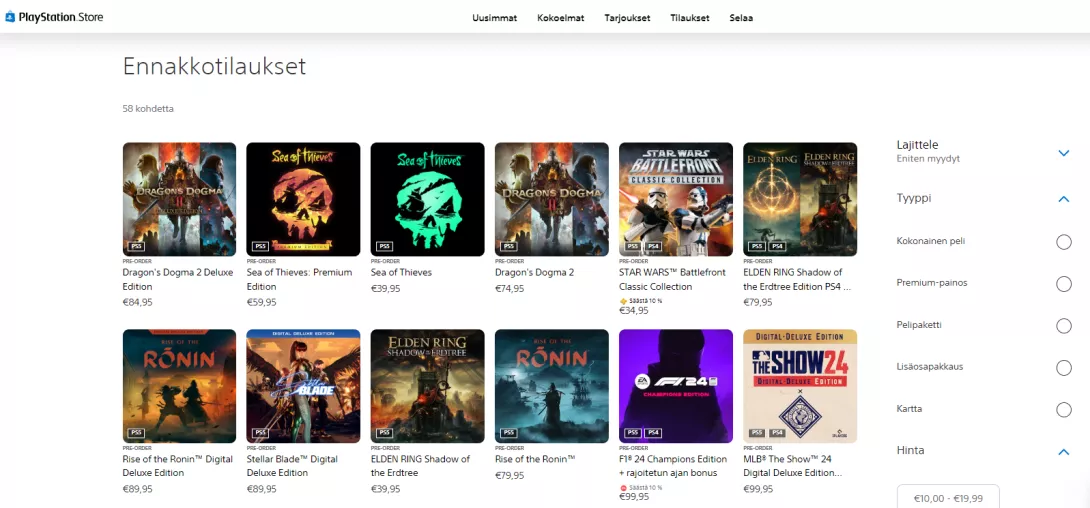
Task: Open the Uusimmat menu item
Action: tap(494, 18)
